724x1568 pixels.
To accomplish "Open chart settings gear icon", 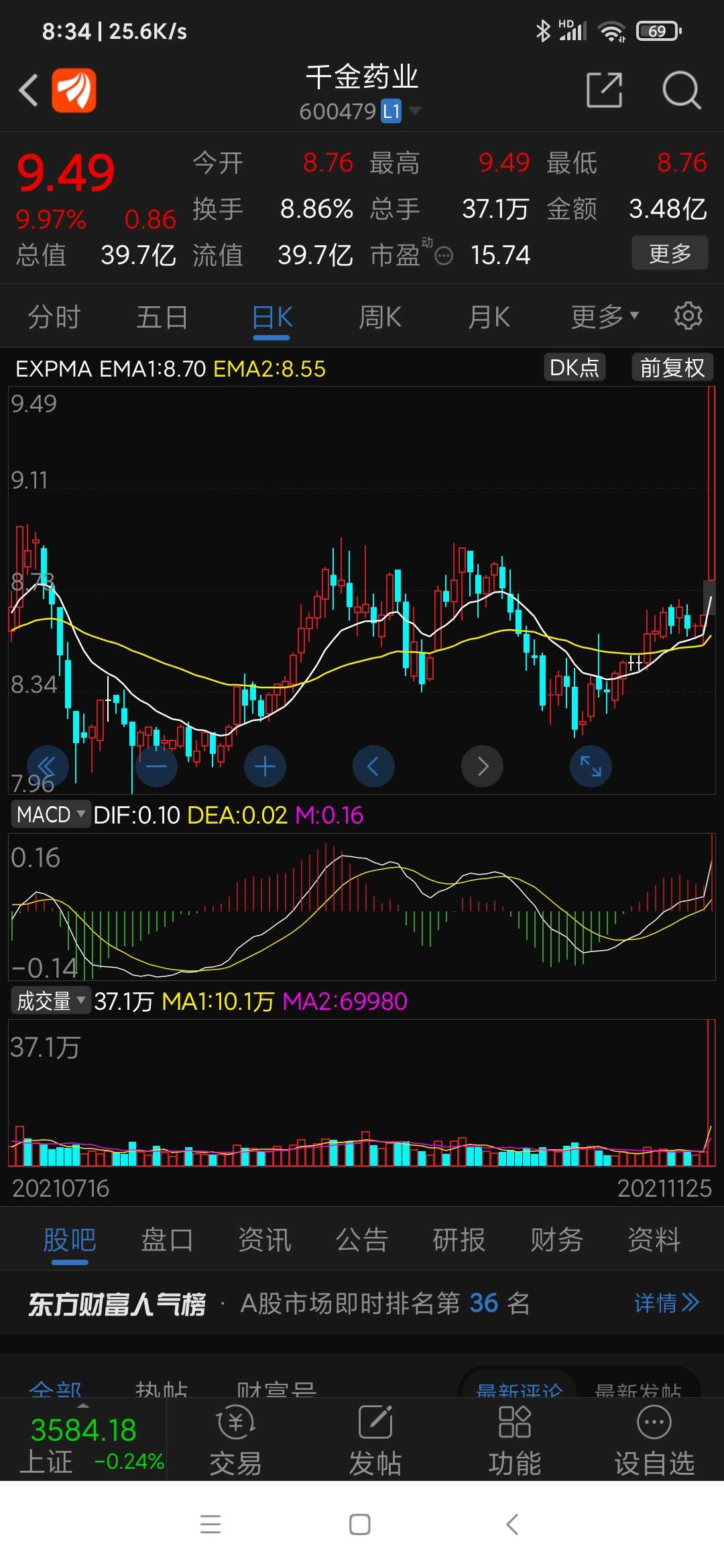I will click(688, 316).
